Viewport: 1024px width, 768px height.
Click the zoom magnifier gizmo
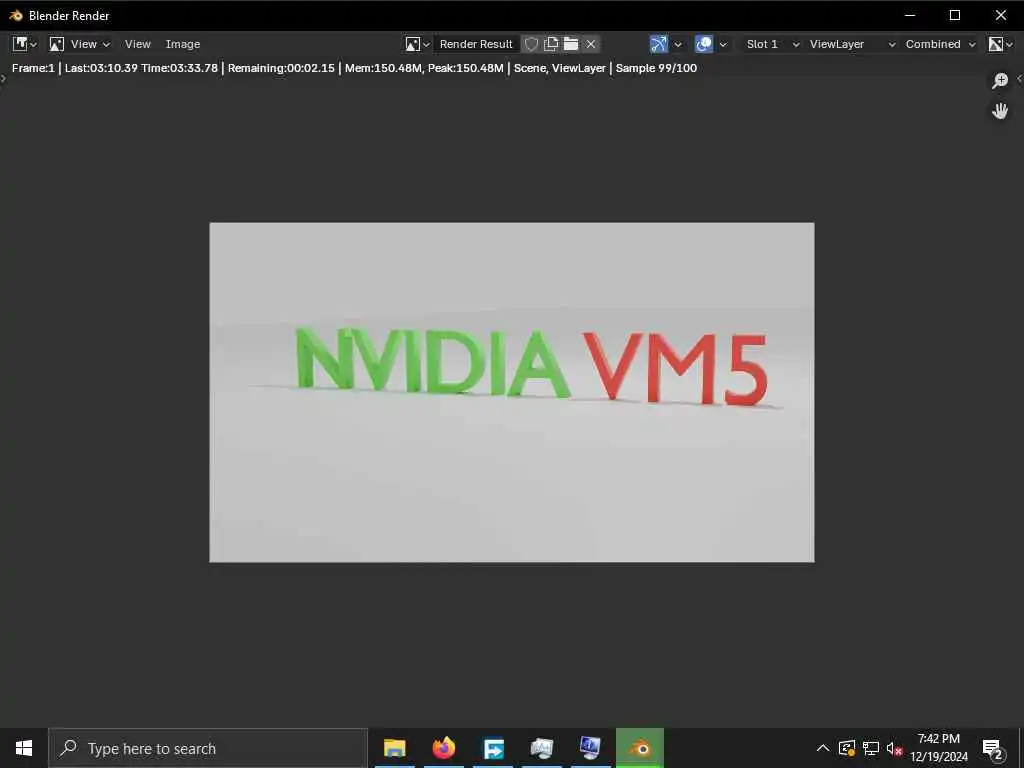[x=1000, y=81]
